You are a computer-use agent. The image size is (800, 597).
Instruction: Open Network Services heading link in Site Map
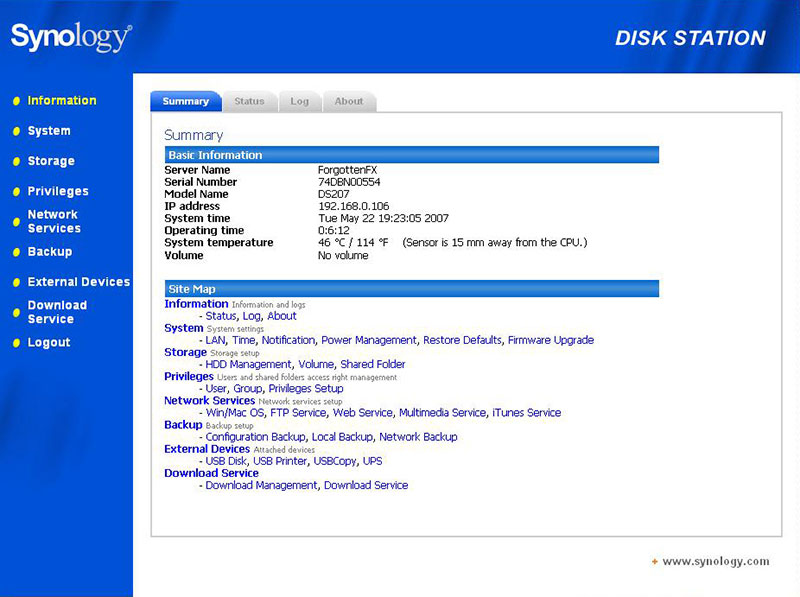click(x=210, y=401)
